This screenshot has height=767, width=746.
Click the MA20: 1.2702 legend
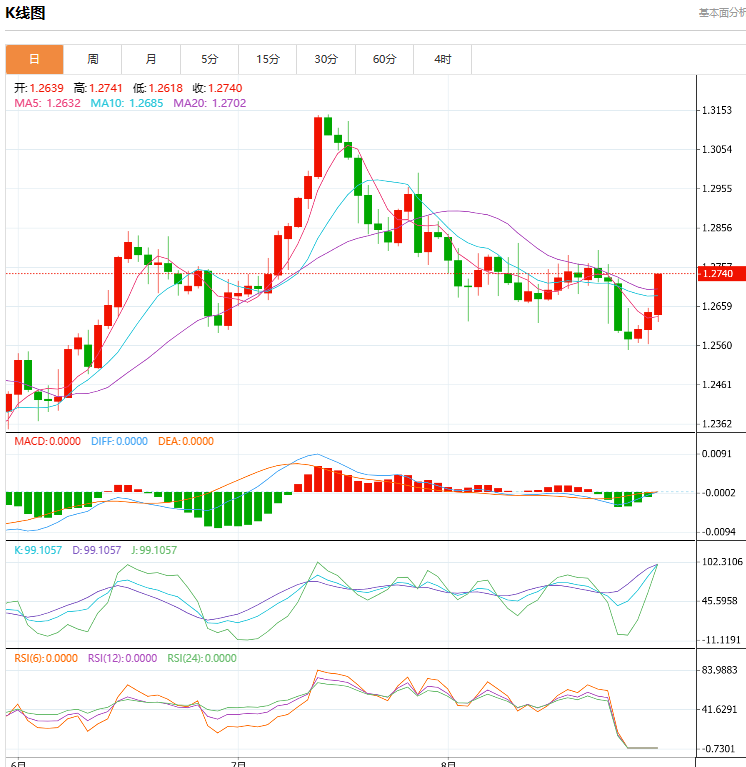point(209,103)
